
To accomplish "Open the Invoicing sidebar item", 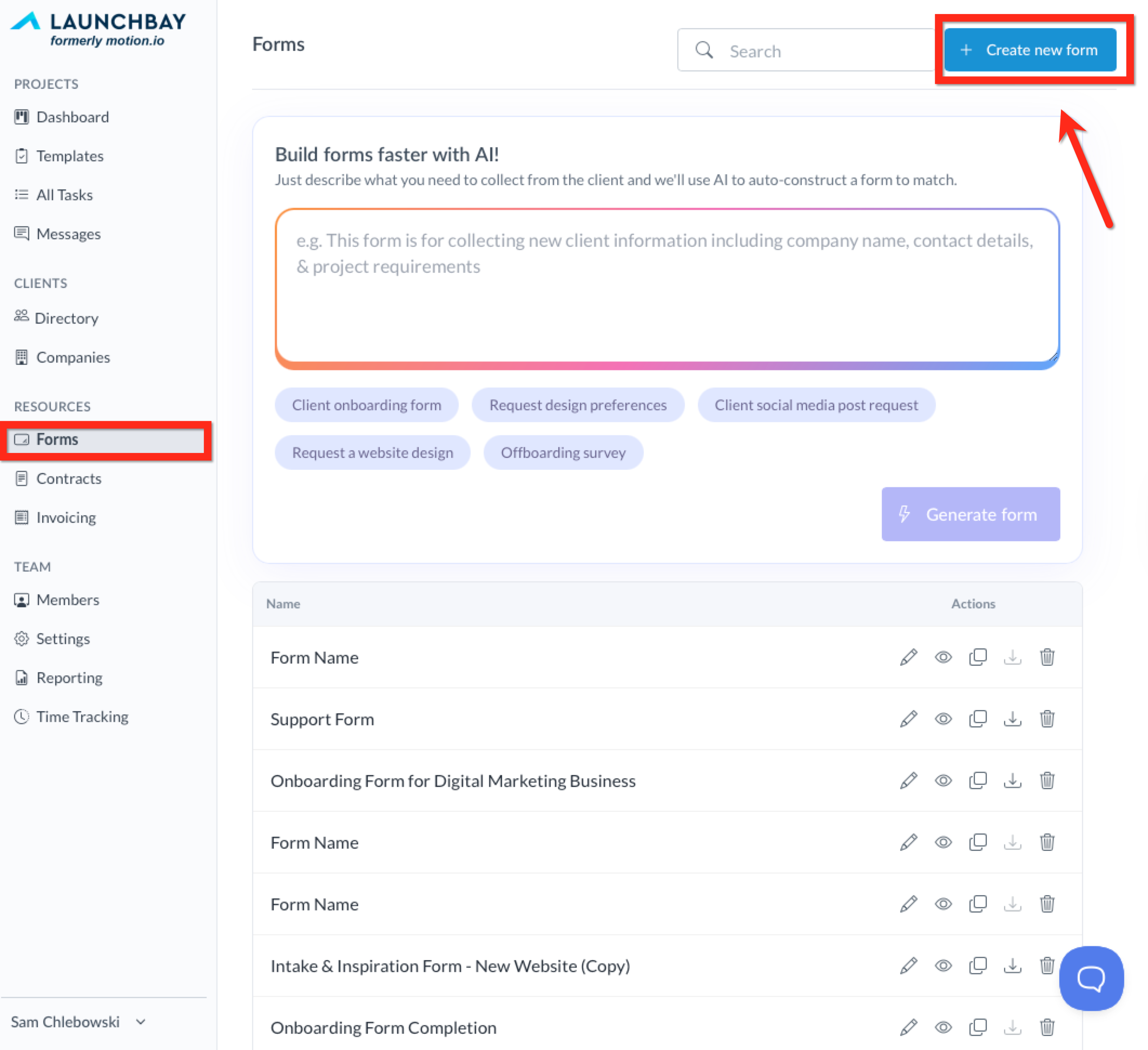I will [65, 517].
